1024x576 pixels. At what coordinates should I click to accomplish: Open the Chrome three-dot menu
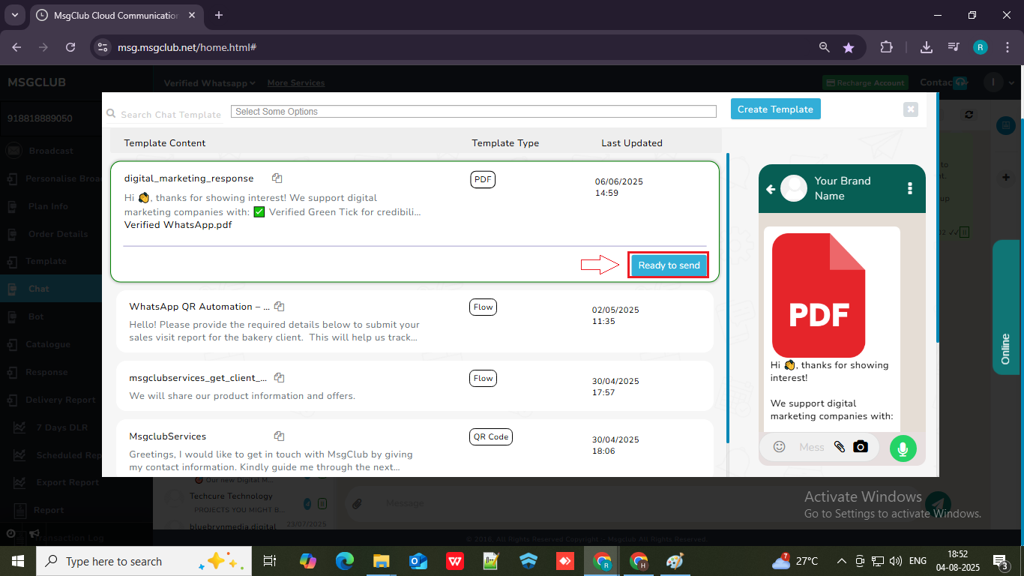coord(1007,47)
